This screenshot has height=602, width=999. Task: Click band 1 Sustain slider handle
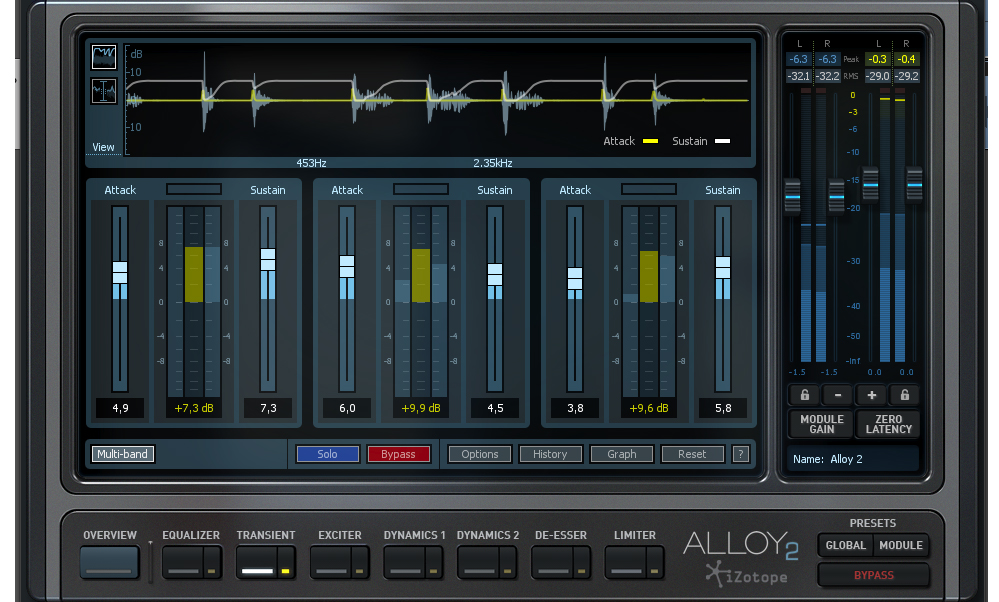(x=268, y=260)
